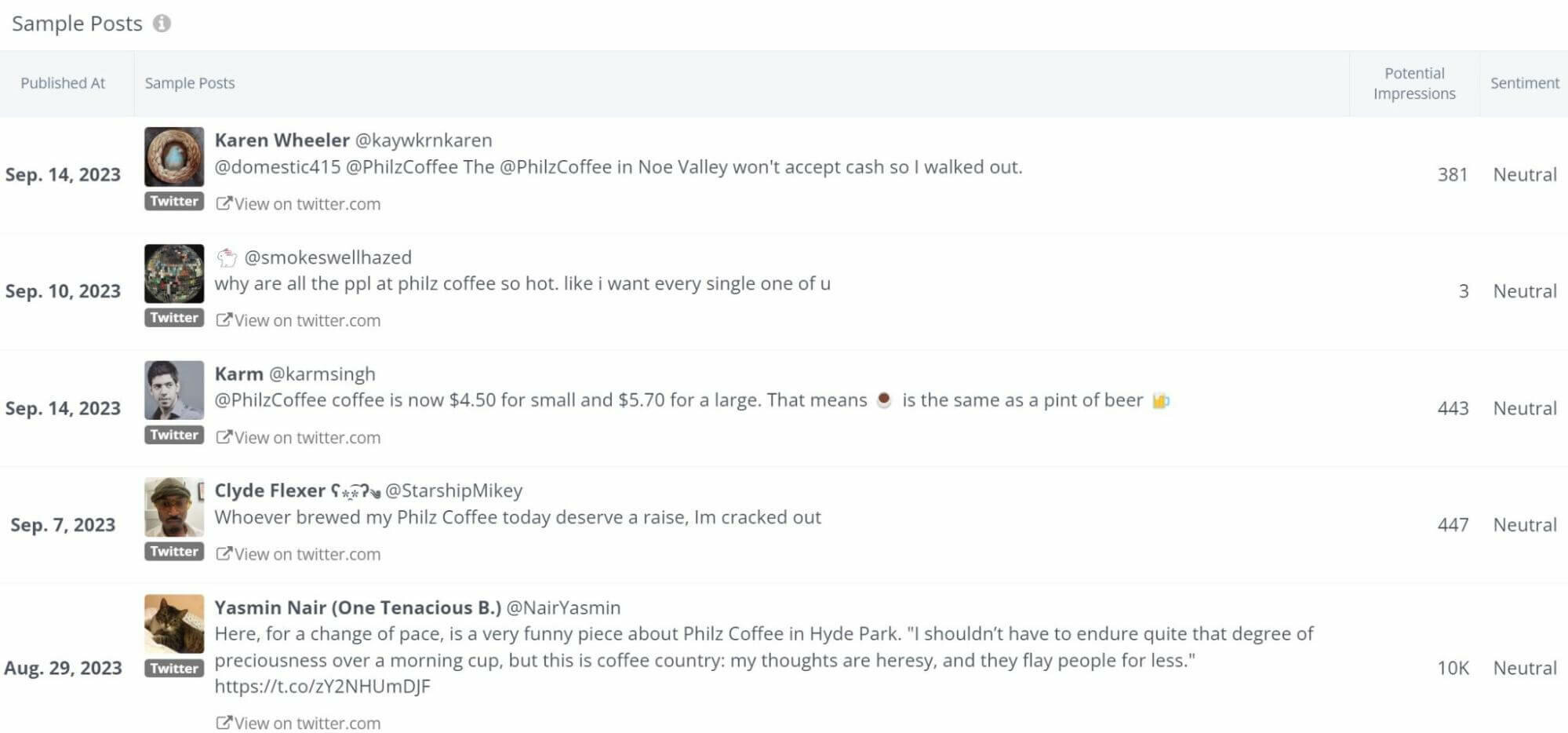
Task: Select the Twitter badge on Yasmin Nair's post
Action: click(x=173, y=668)
